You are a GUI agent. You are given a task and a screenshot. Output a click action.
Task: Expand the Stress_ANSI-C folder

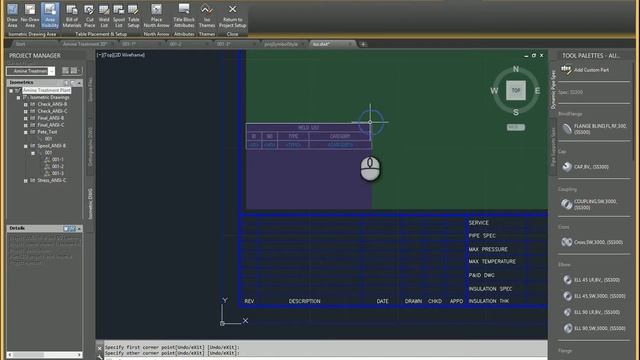pyautogui.click(x=26, y=180)
